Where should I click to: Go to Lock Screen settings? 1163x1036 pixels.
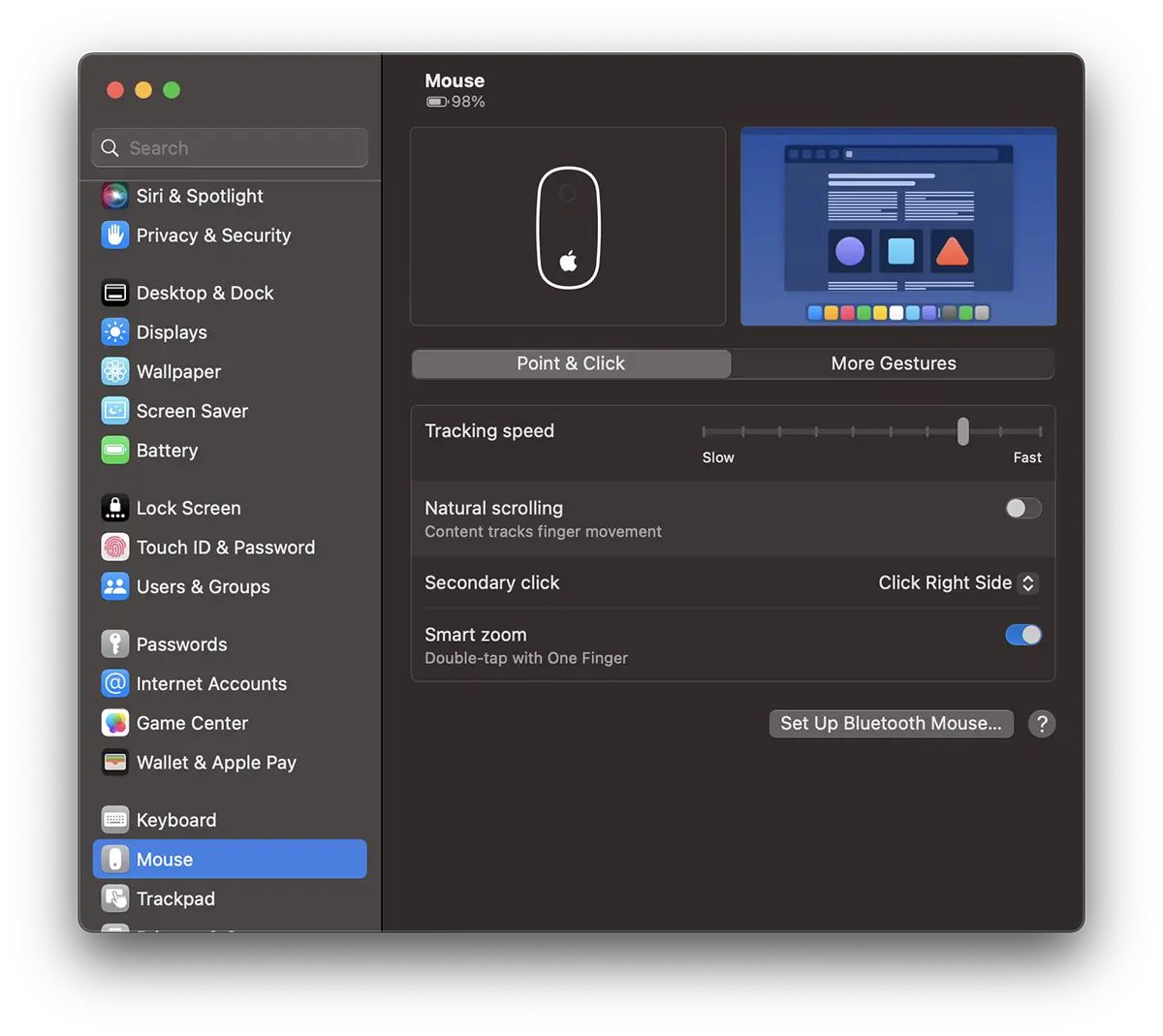(188, 509)
